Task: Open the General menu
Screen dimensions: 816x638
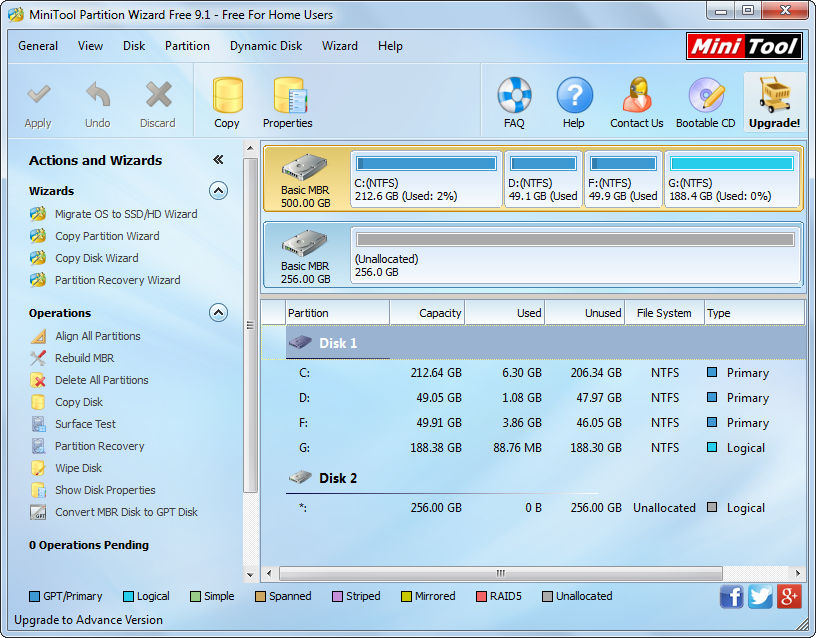Action: [x=38, y=46]
